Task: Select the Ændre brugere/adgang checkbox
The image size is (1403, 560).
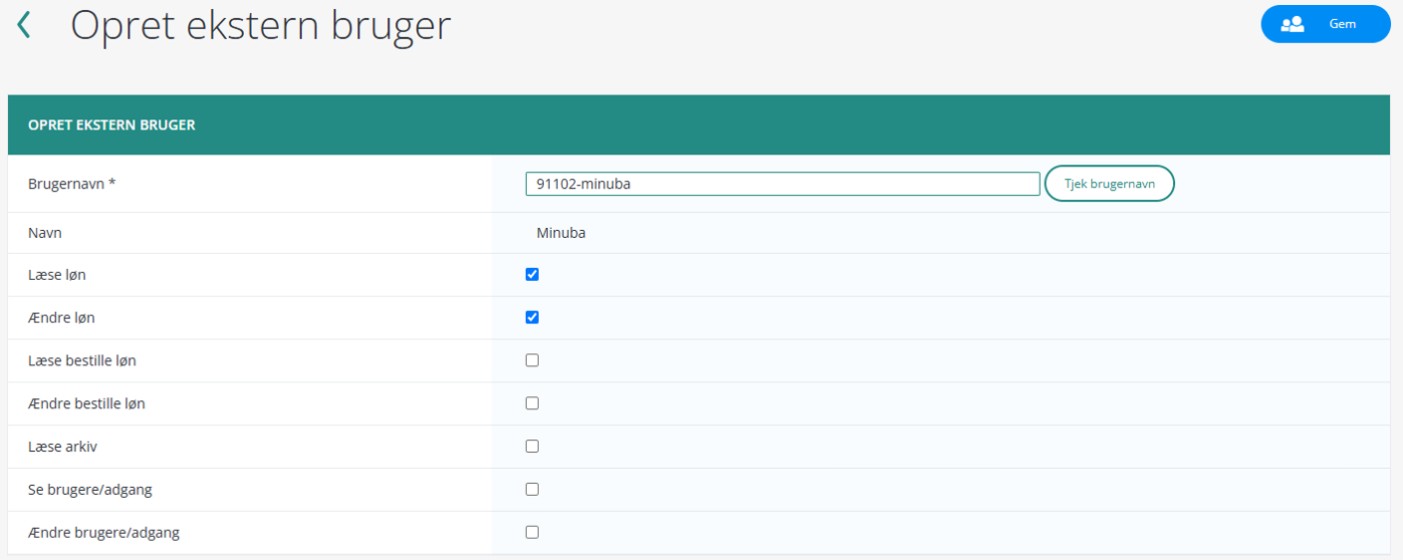Action: pos(532,532)
